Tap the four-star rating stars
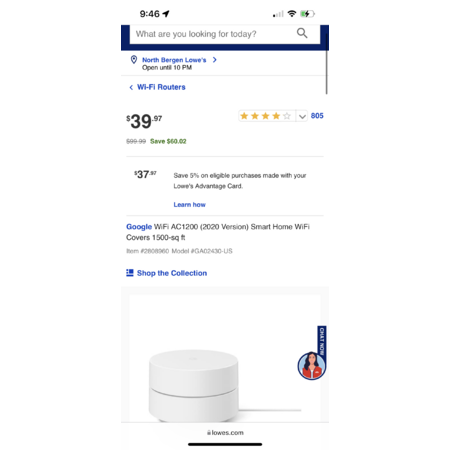450x450 pixels. (266, 116)
